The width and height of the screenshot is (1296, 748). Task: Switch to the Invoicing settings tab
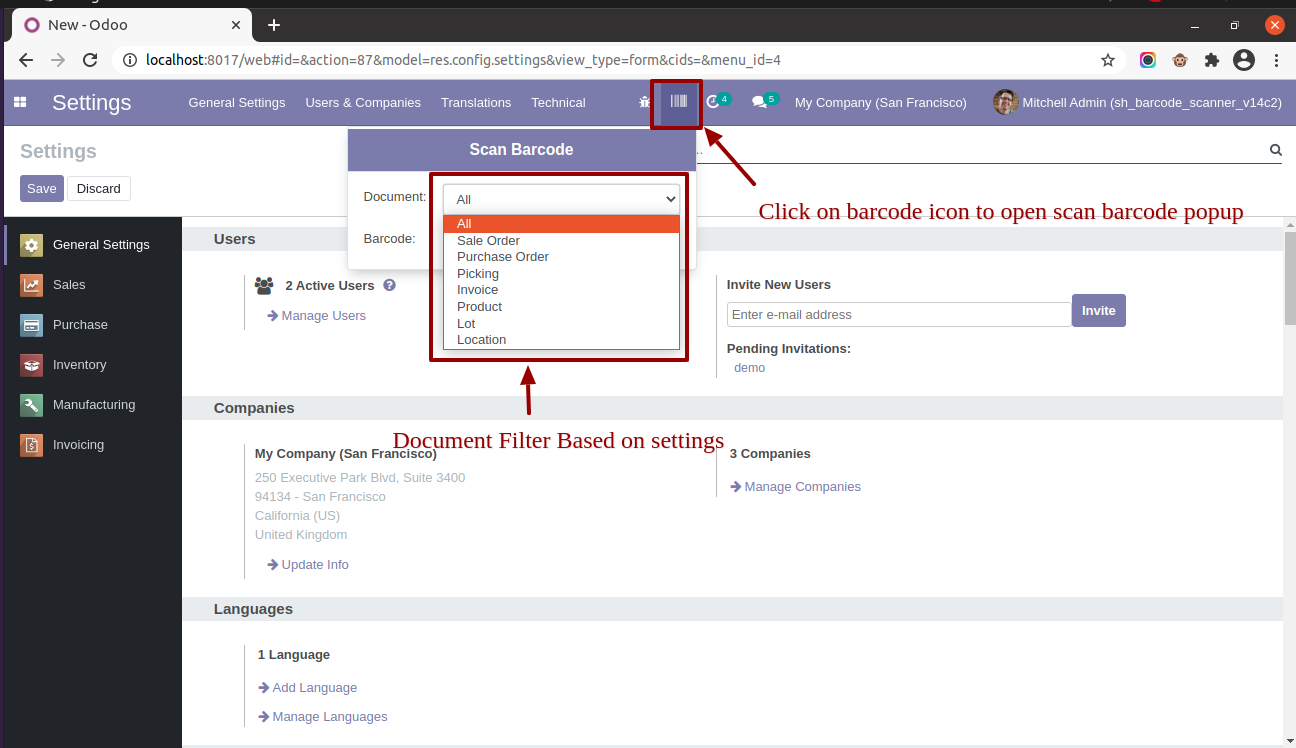pos(93,445)
